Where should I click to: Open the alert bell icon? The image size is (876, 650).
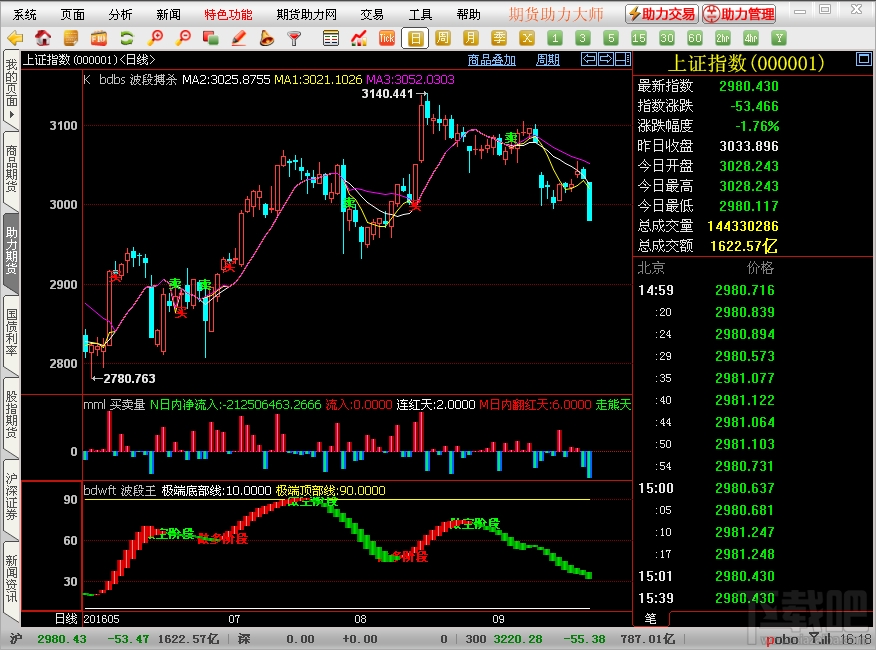(266, 38)
